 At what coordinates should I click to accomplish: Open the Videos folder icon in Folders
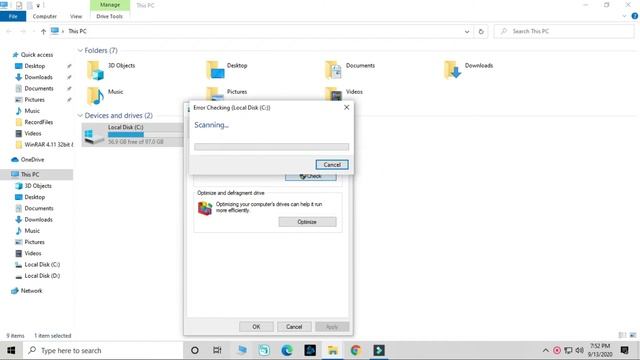[x=333, y=95]
